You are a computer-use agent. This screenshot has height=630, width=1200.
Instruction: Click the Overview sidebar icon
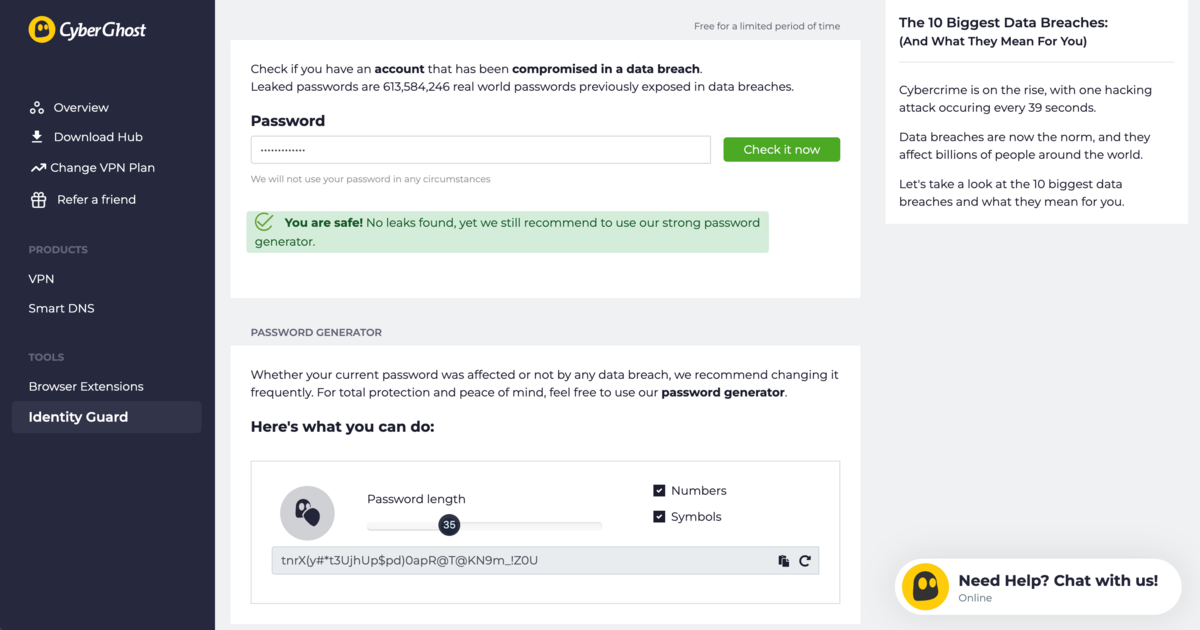point(37,108)
